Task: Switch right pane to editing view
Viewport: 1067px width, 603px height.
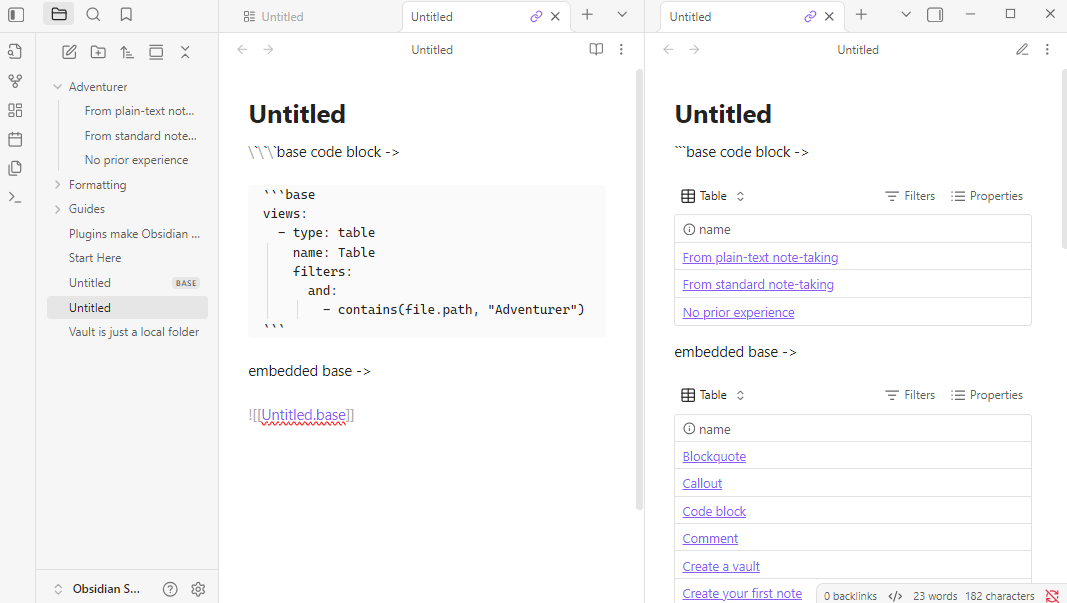Action: [1022, 49]
